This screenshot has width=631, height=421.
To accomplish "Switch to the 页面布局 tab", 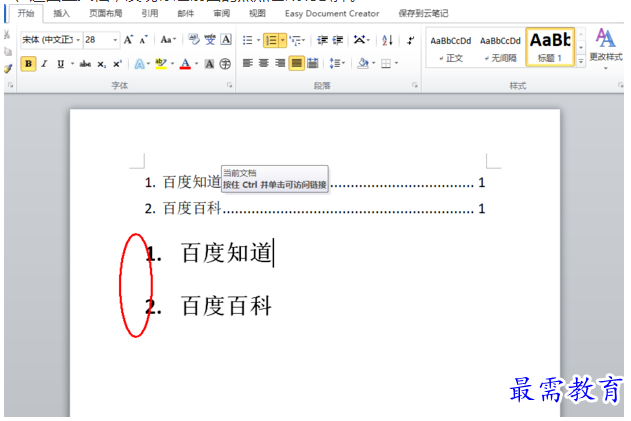I will (105, 13).
